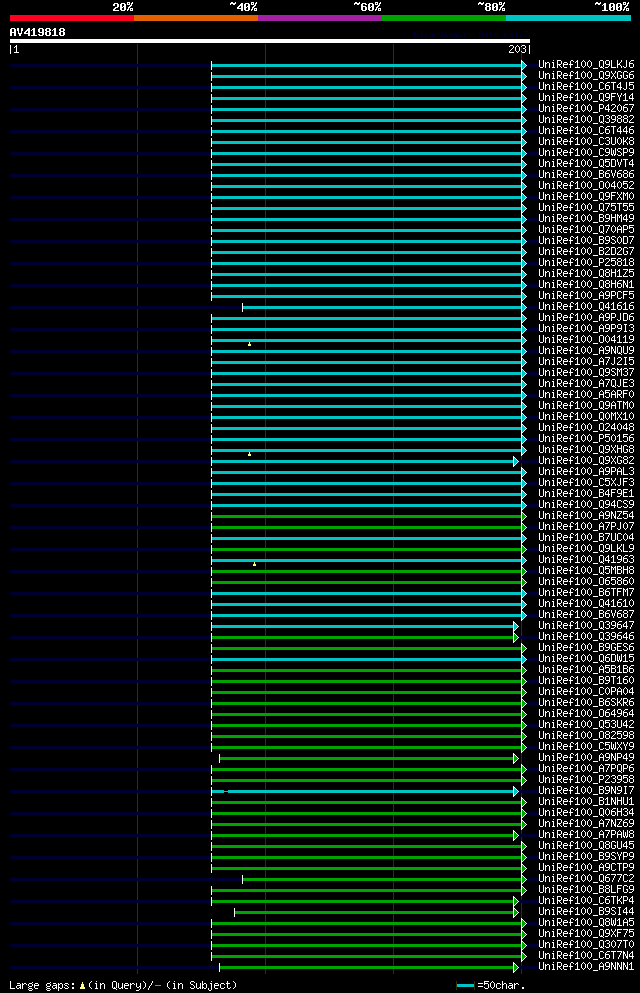Select the label UniRef100_C5XJF3
This screenshot has height=993, width=640.
pyautogui.click(x=586, y=483)
